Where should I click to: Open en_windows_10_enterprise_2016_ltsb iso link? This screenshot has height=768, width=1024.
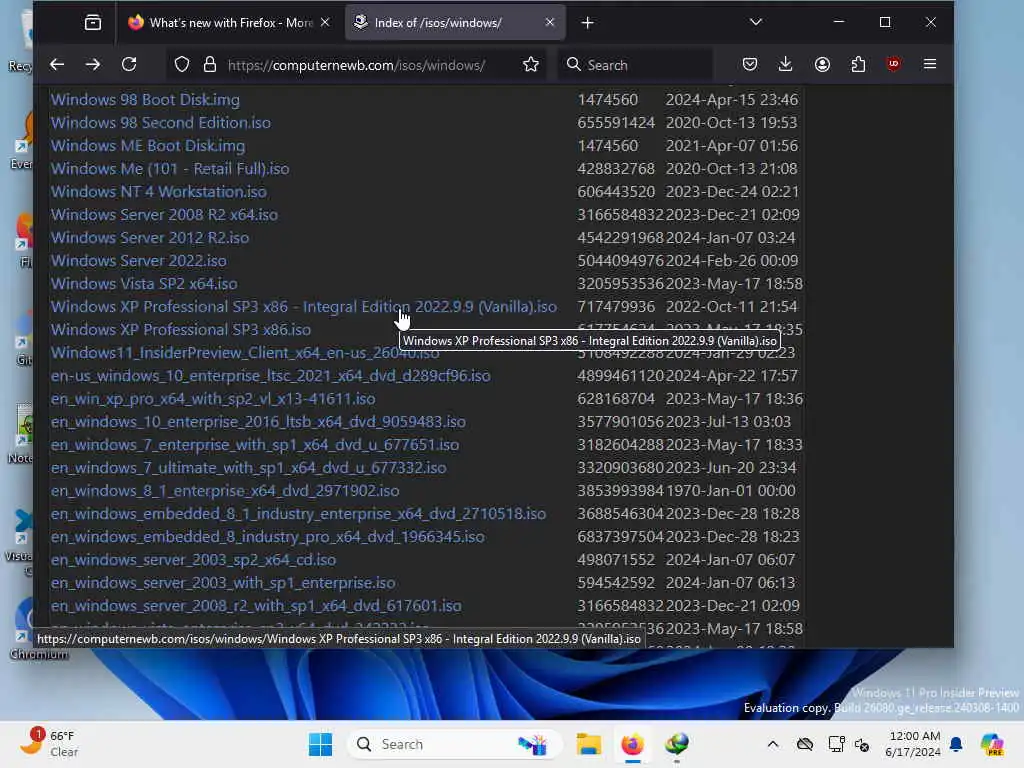[x=258, y=422]
